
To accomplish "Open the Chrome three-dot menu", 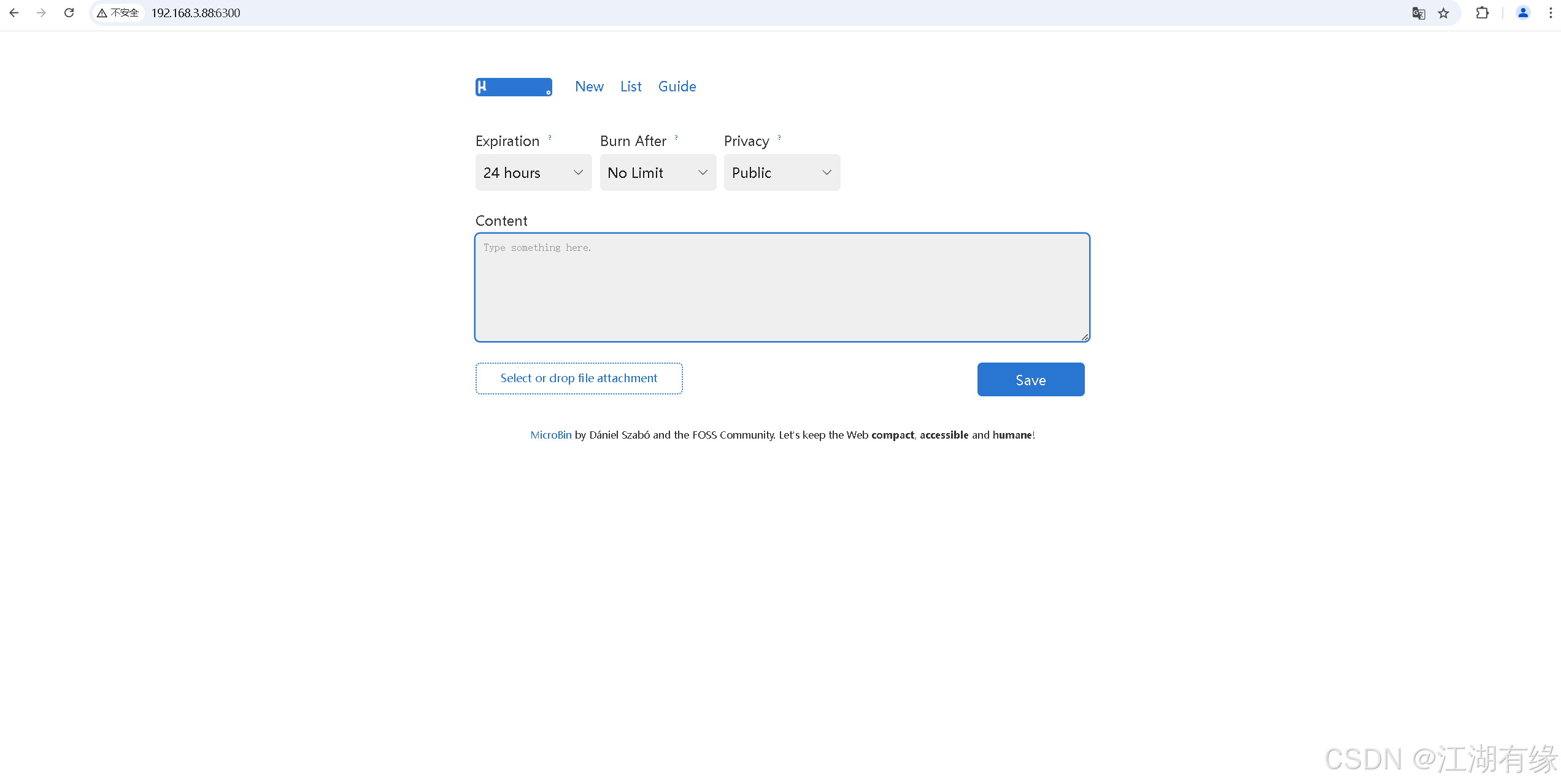I will click(x=1551, y=13).
